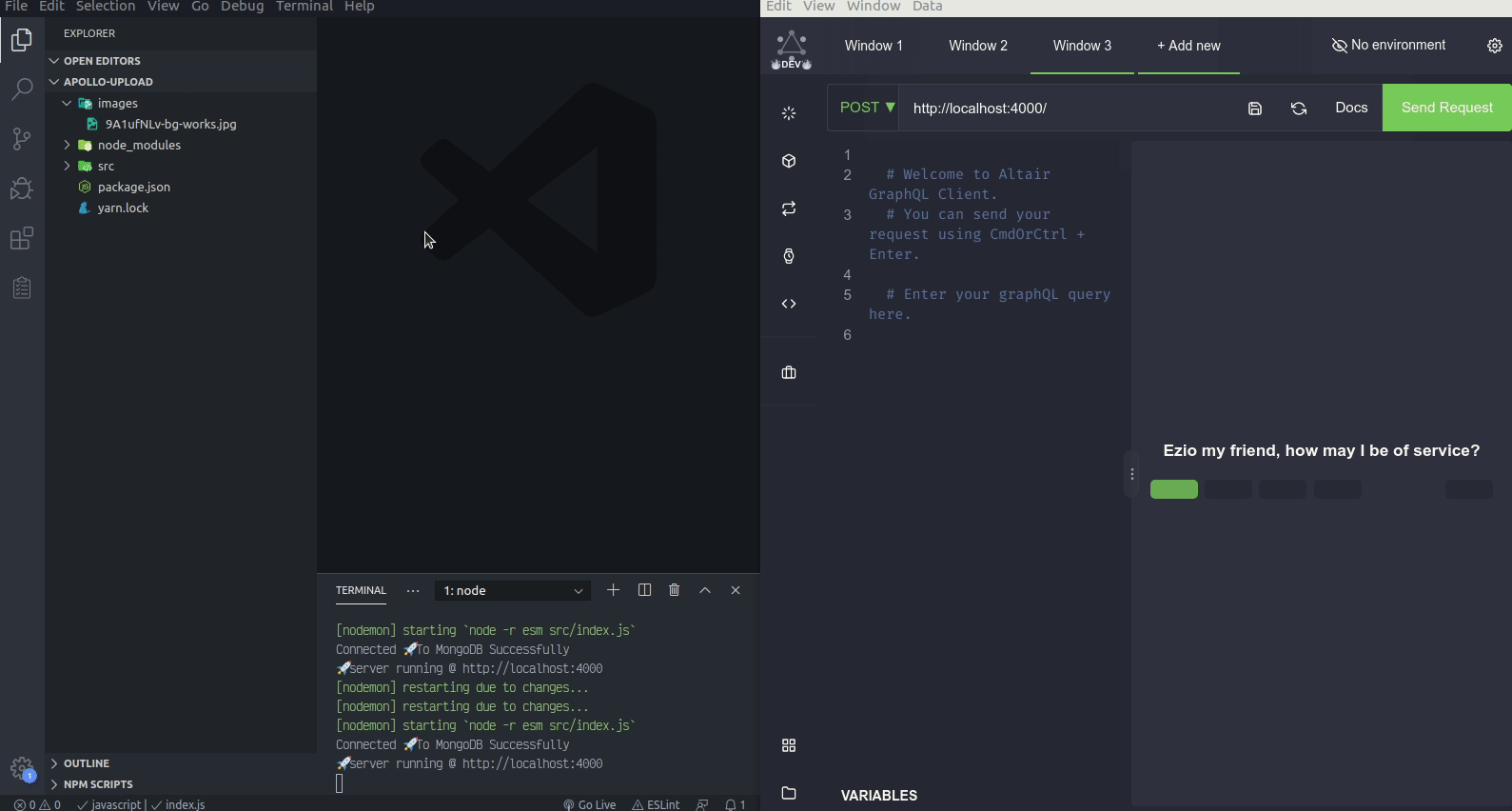Click Go Live in status bar
This screenshot has height=811, width=1512.
coord(590,804)
